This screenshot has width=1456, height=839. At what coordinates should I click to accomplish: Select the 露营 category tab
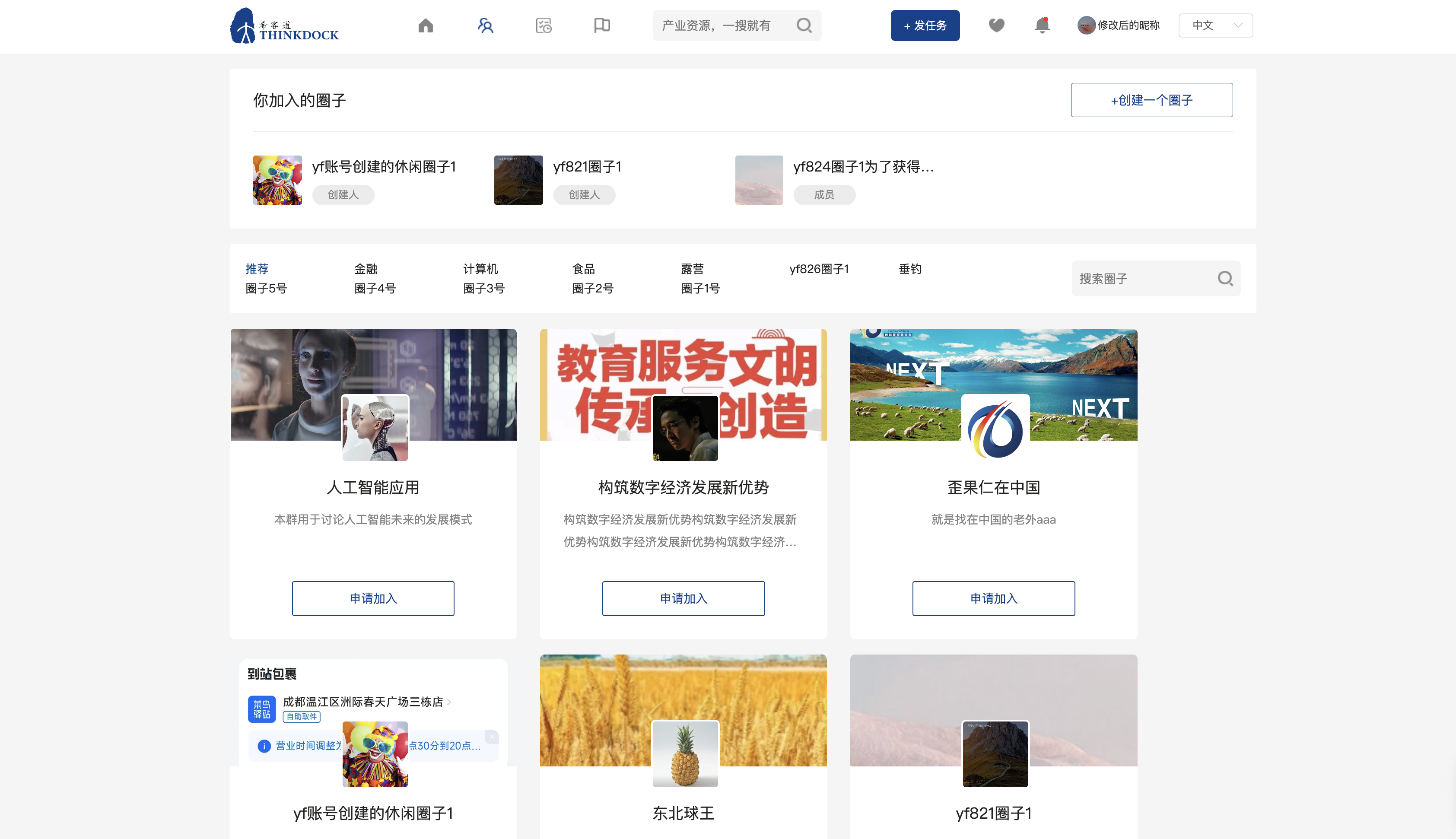coord(692,269)
